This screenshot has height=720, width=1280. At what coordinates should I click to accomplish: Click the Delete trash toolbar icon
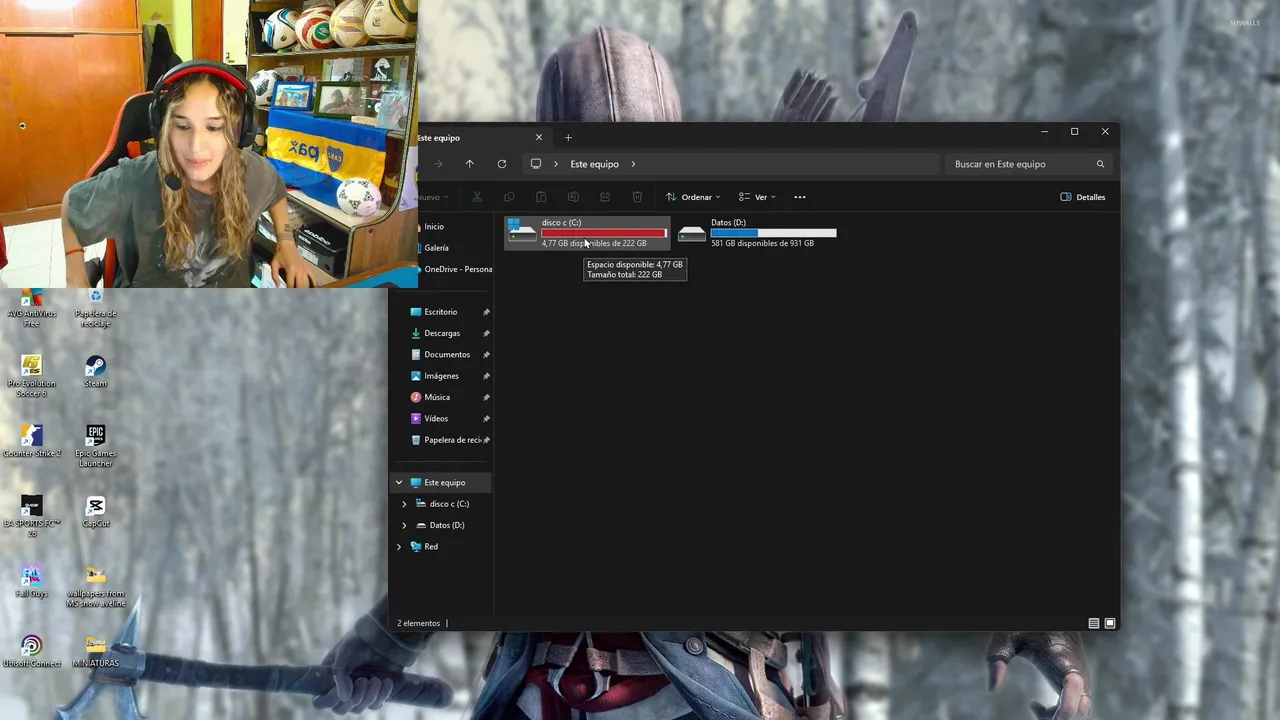click(637, 197)
